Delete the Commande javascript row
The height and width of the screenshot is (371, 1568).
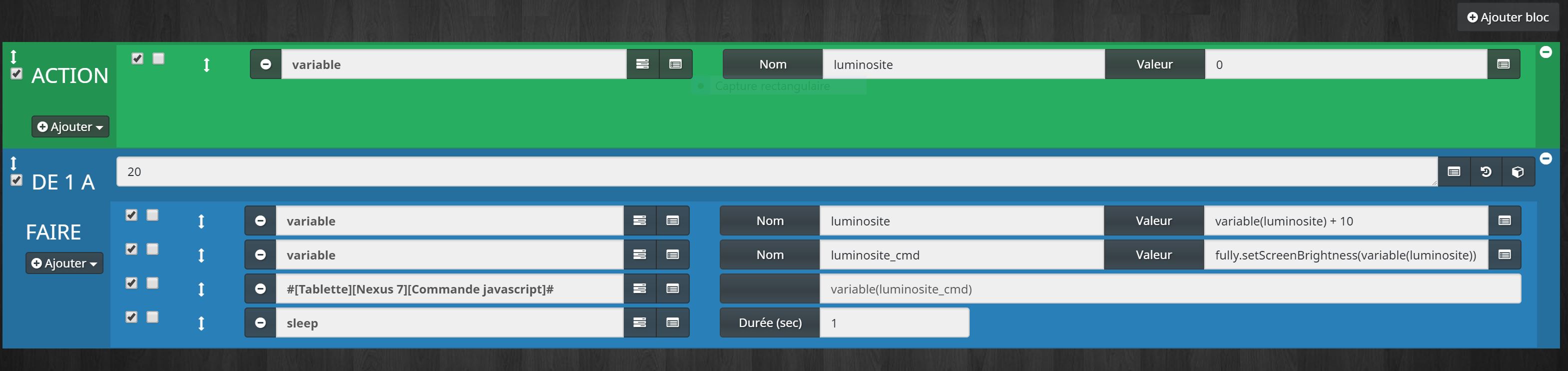tap(260, 289)
